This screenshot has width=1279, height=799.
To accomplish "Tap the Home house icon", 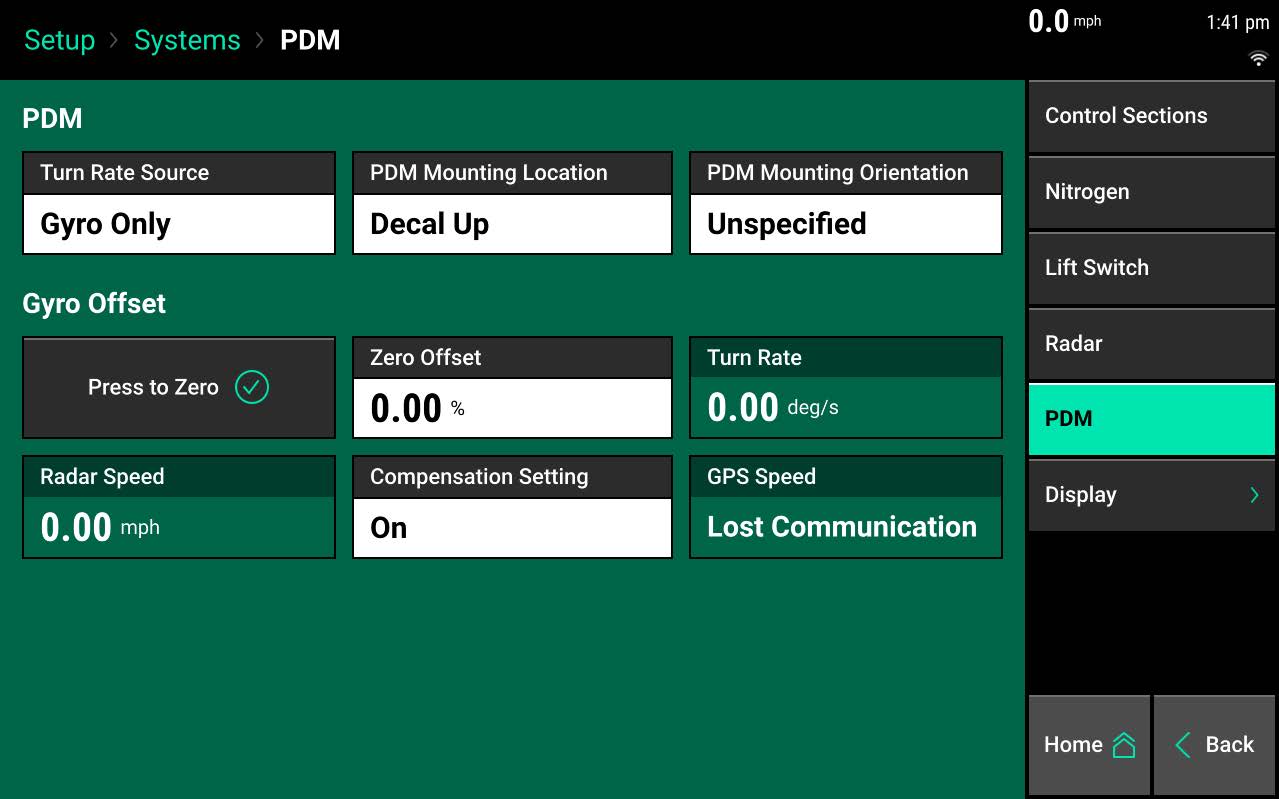I will tap(1124, 745).
